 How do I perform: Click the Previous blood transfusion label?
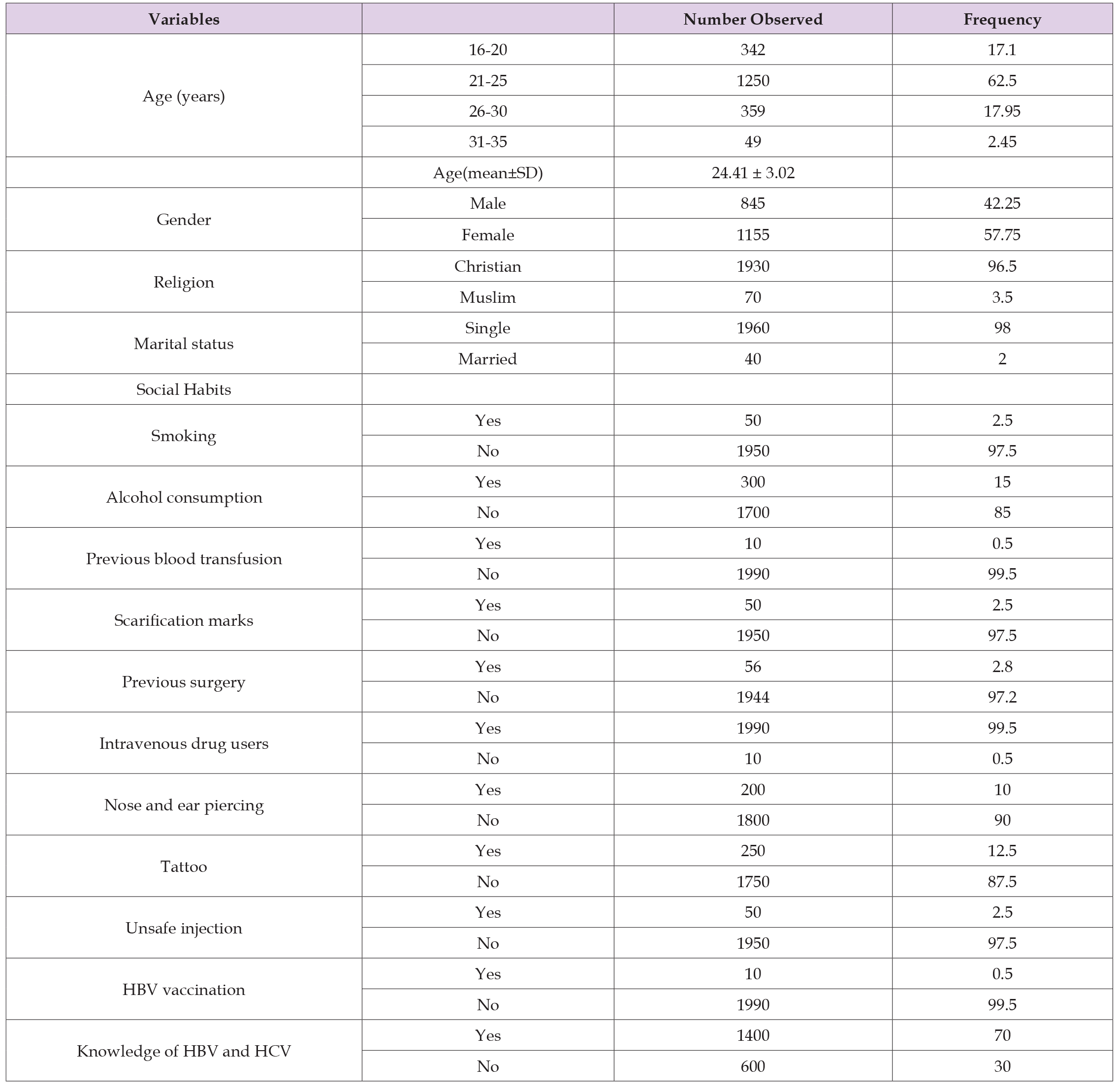tap(184, 559)
